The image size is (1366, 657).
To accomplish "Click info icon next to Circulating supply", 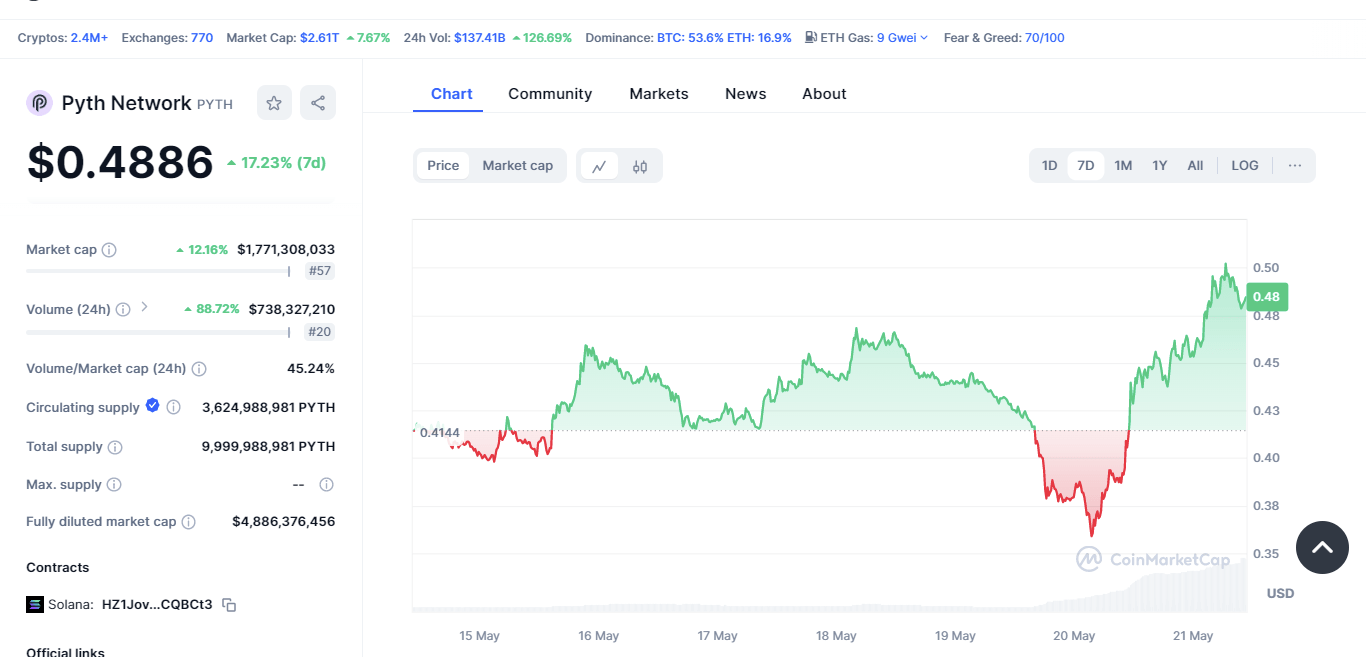I will pyautogui.click(x=173, y=407).
